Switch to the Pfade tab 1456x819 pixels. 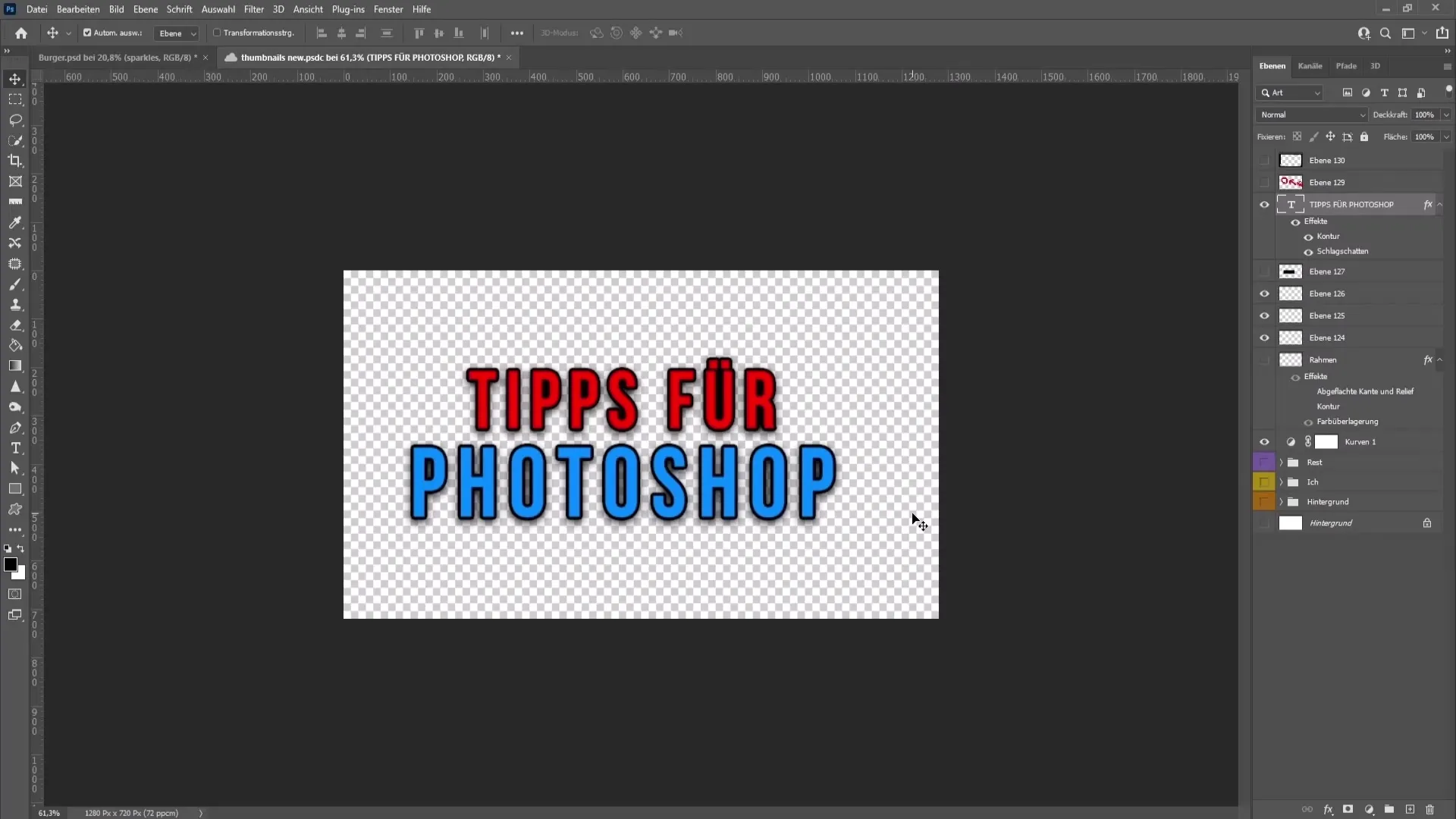pos(1345,65)
